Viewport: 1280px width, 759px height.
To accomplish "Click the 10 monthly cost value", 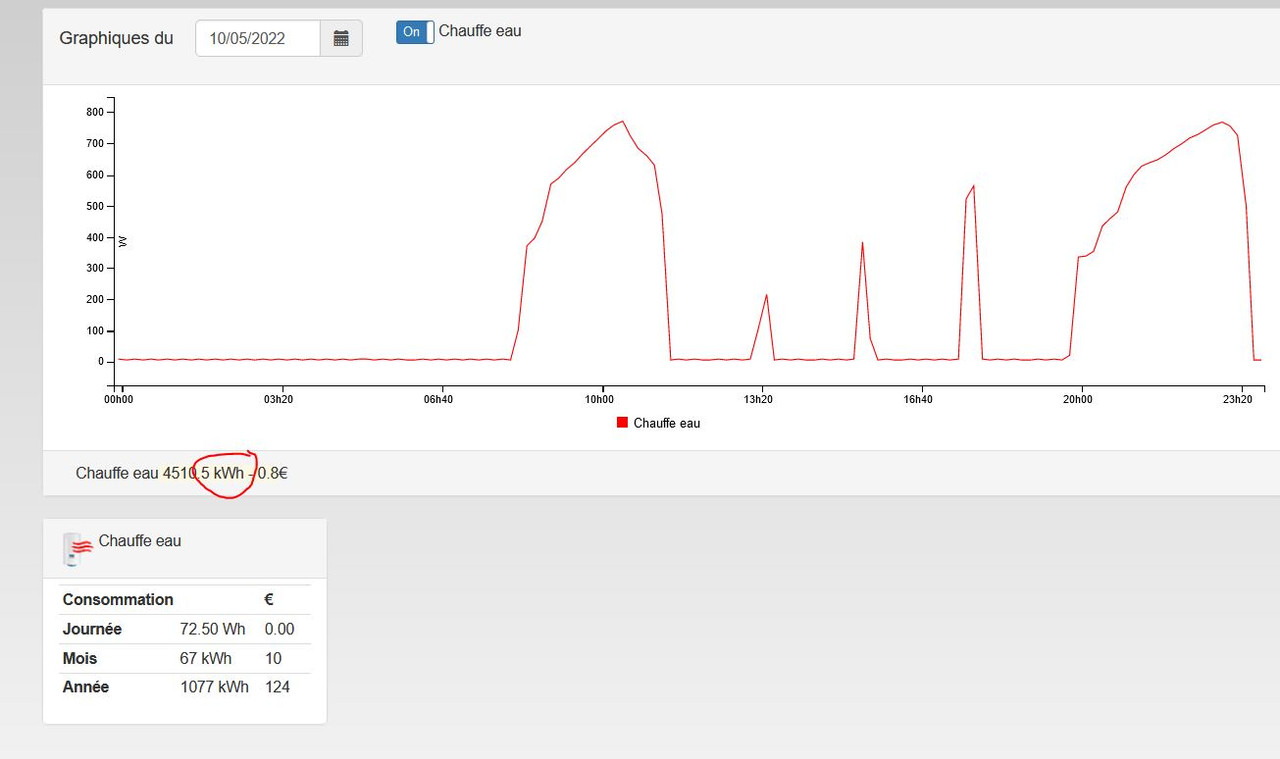I will pos(273,658).
